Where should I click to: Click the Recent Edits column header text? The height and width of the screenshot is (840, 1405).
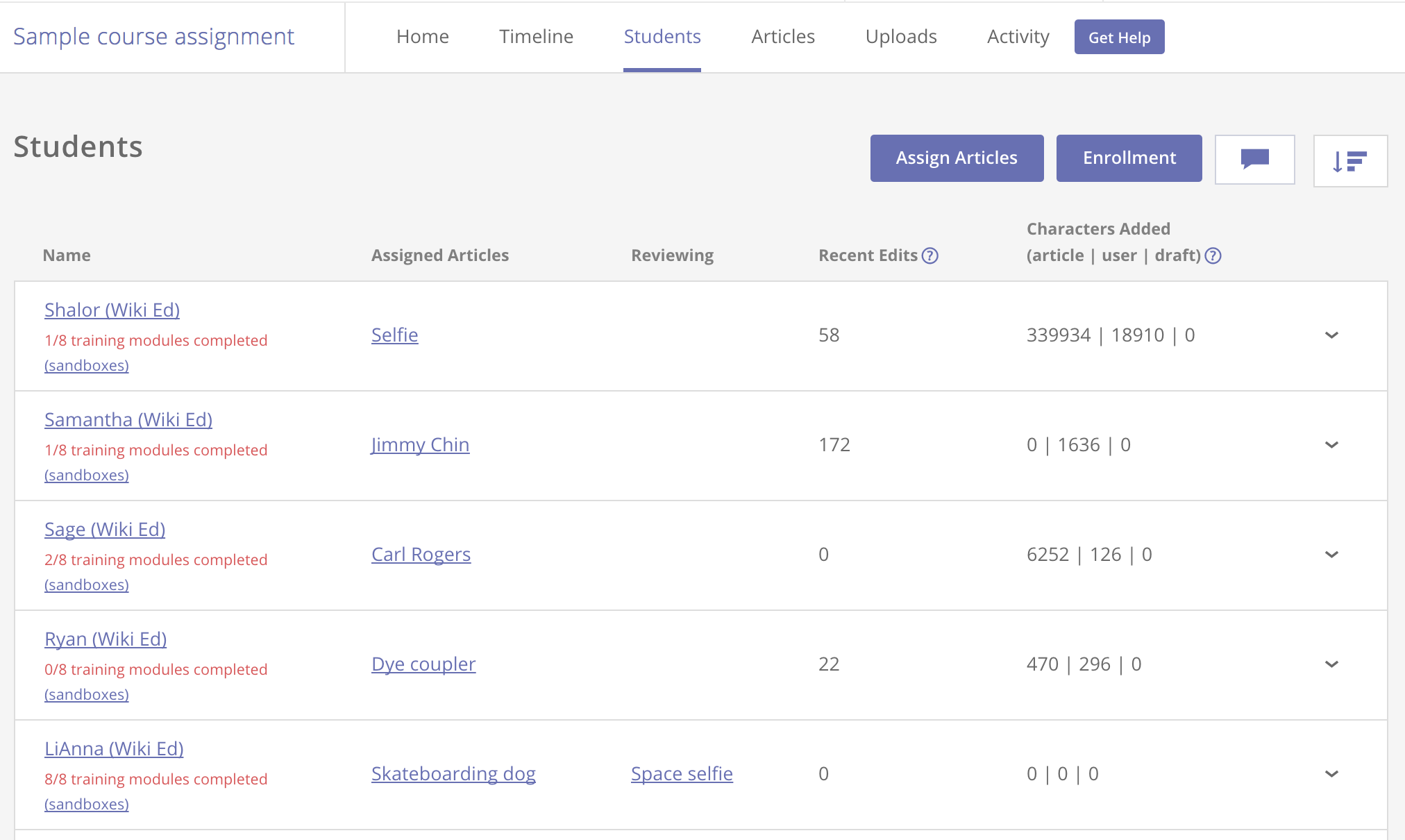pyautogui.click(x=868, y=255)
